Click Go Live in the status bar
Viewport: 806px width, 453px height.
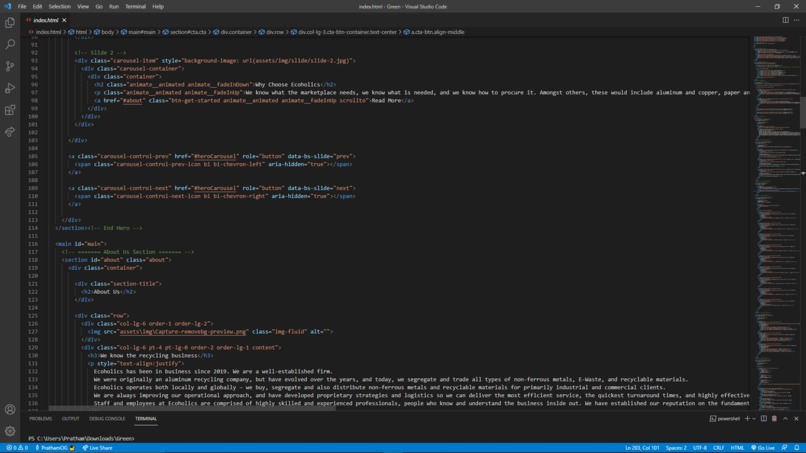click(763, 448)
